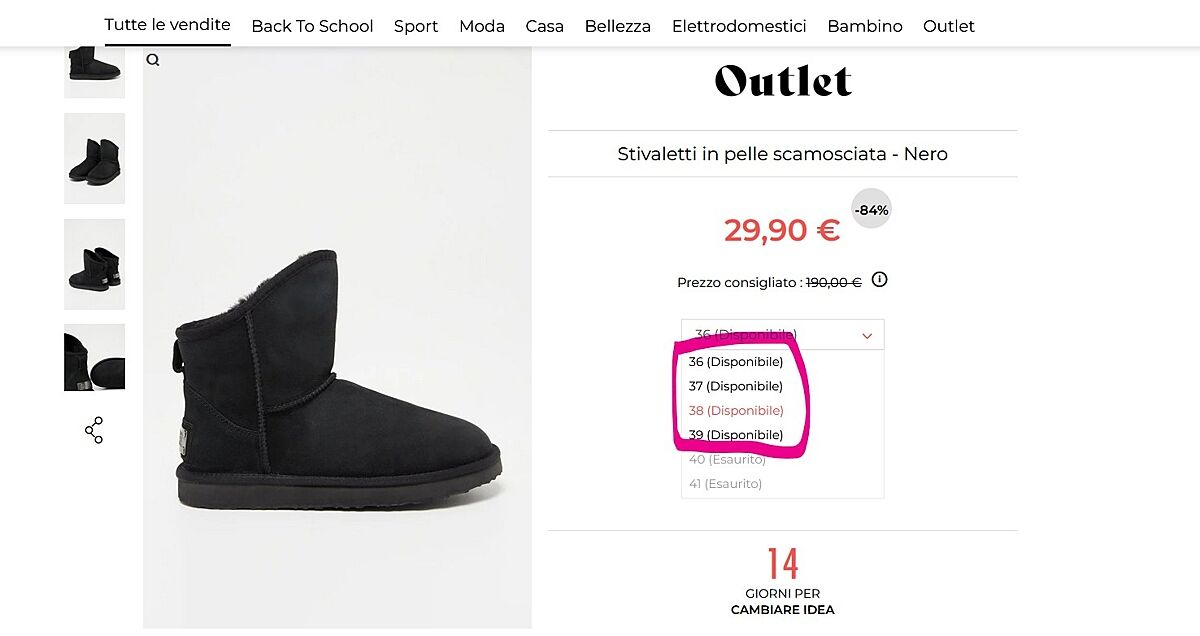1200x636 pixels.
Task: Select size 37 (Disponibile) option
Action: [x=736, y=386]
